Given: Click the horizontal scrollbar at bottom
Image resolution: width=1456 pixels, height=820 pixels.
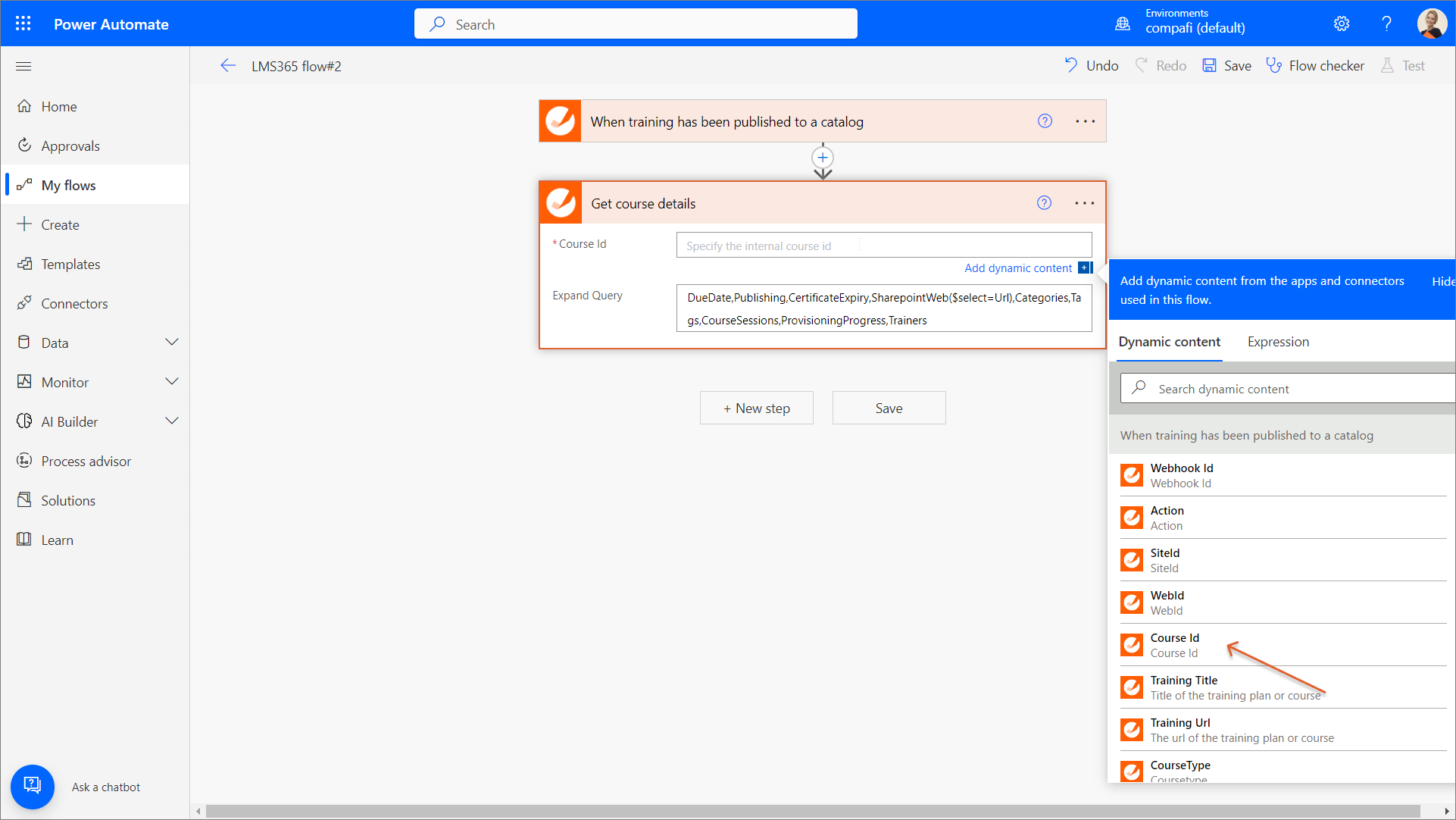Looking at the screenshot, I should tap(812, 811).
